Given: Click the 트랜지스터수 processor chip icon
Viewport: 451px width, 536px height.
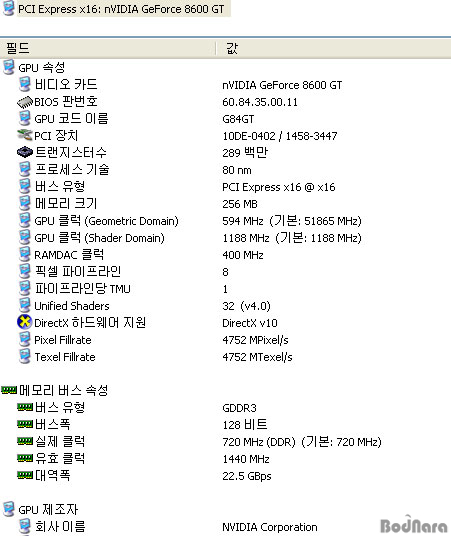Looking at the screenshot, I should pyautogui.click(x=25, y=152).
